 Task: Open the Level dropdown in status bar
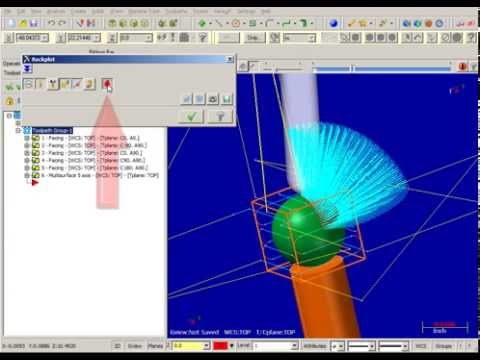click(x=294, y=346)
